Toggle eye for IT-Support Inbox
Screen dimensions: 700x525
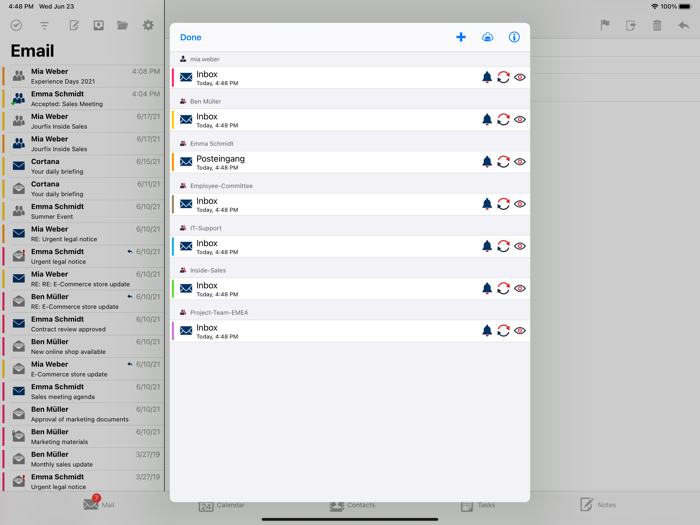tap(520, 246)
